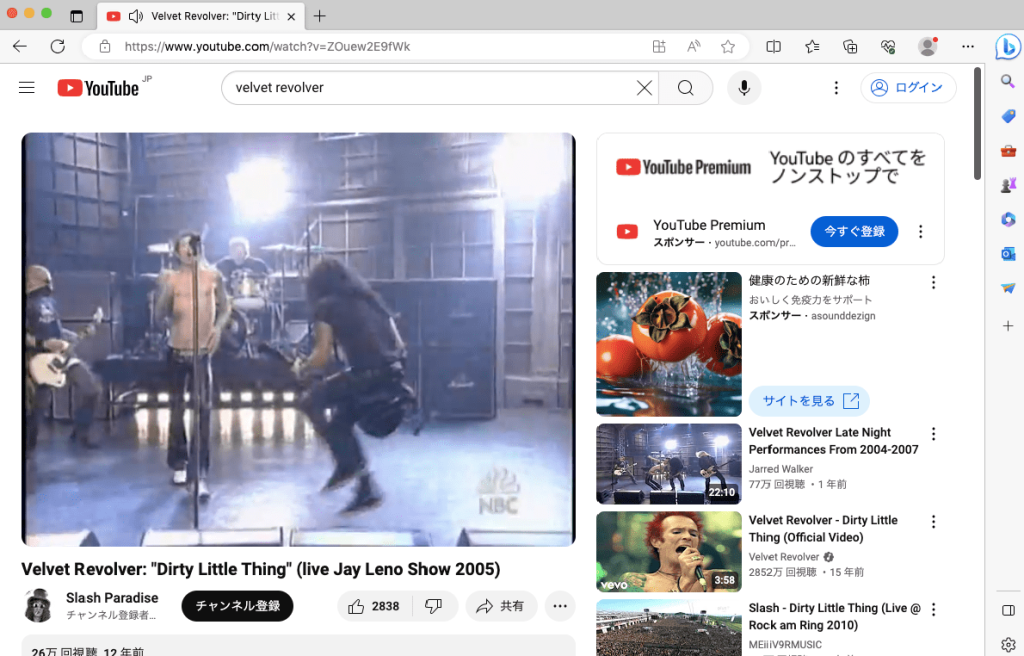1024x656 pixels.
Task: Open Edge Settings and more ellipsis
Action: [x=968, y=46]
